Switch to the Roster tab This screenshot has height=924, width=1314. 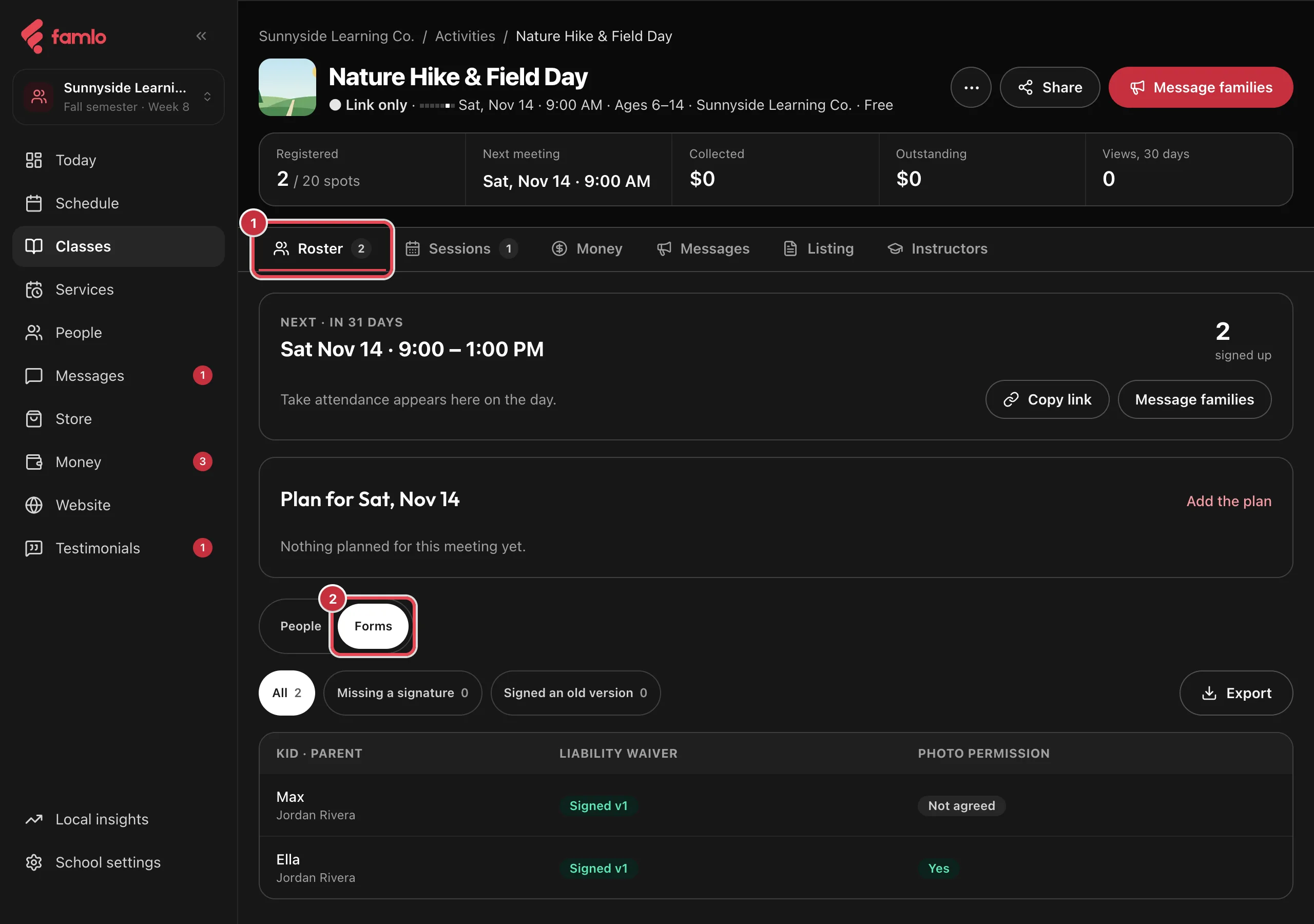click(x=322, y=248)
